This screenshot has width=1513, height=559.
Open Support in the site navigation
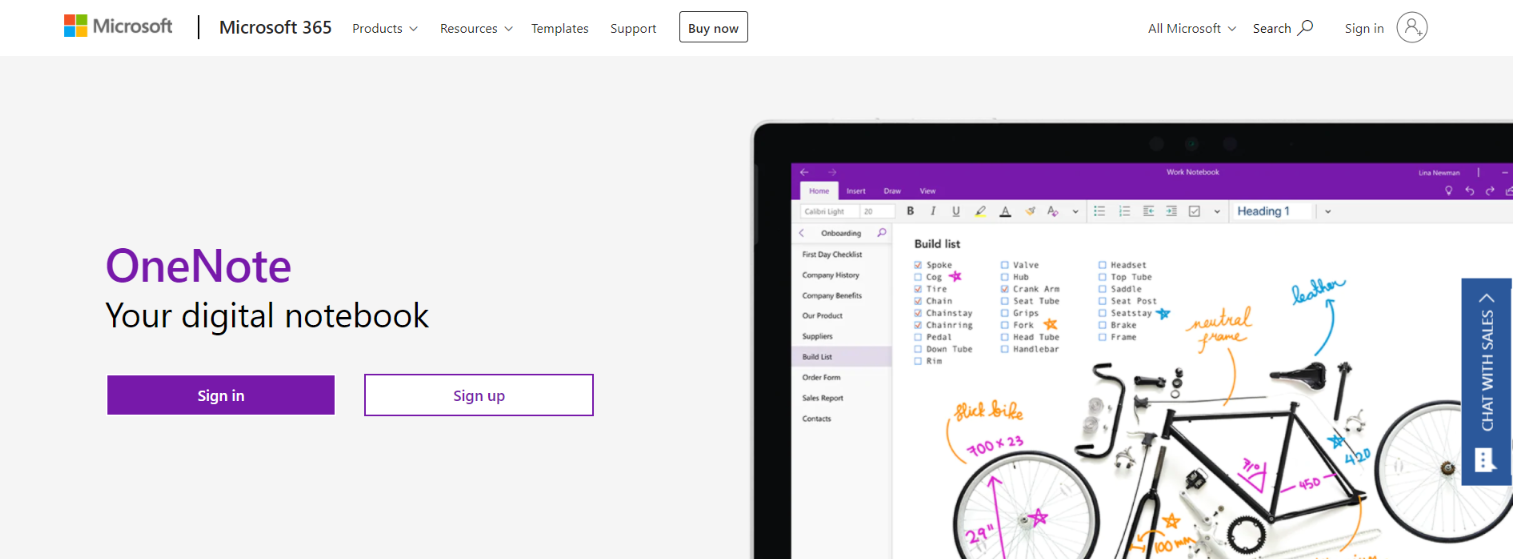633,28
